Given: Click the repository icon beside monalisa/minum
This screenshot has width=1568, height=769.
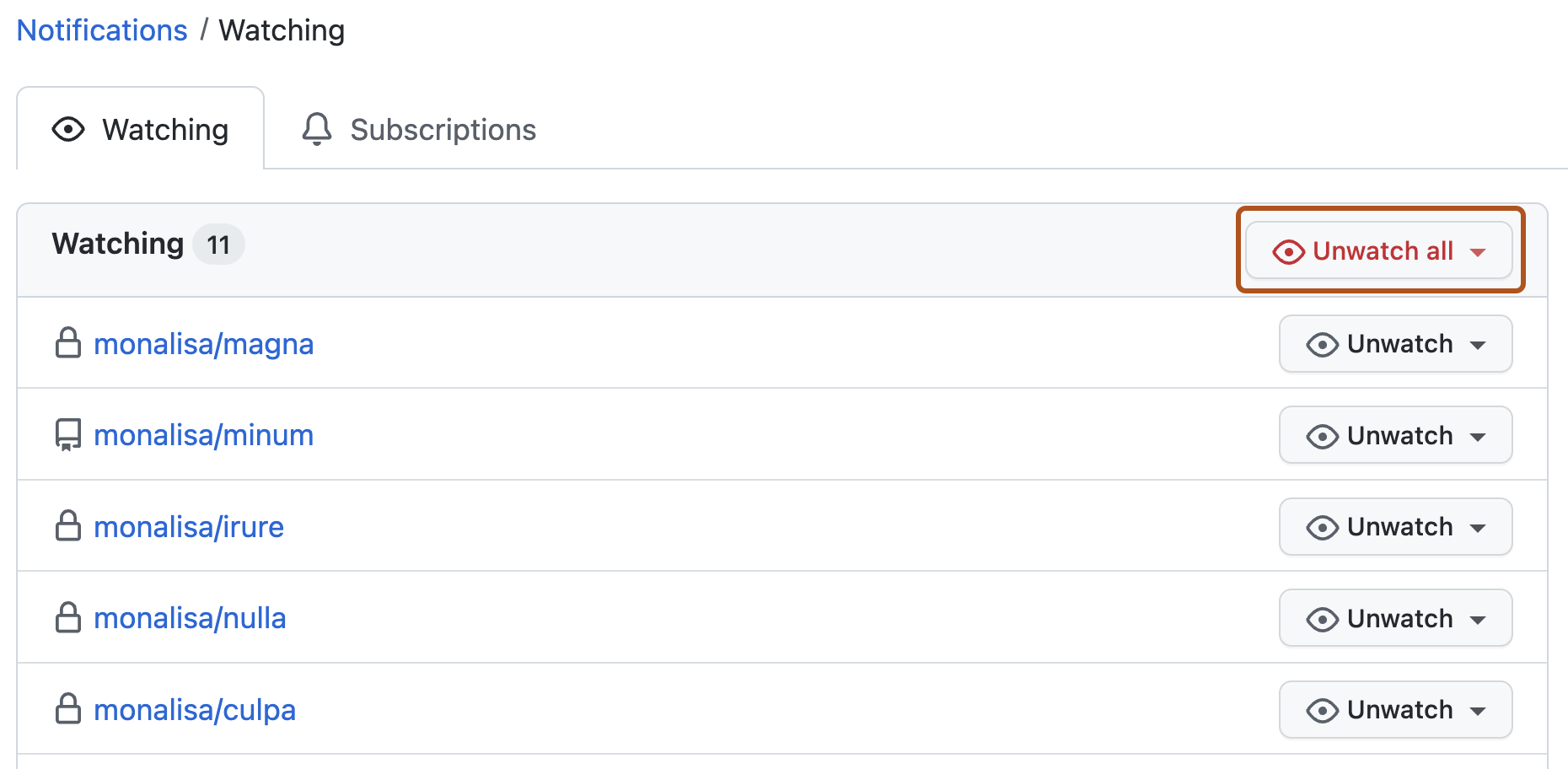Looking at the screenshot, I should click(68, 435).
